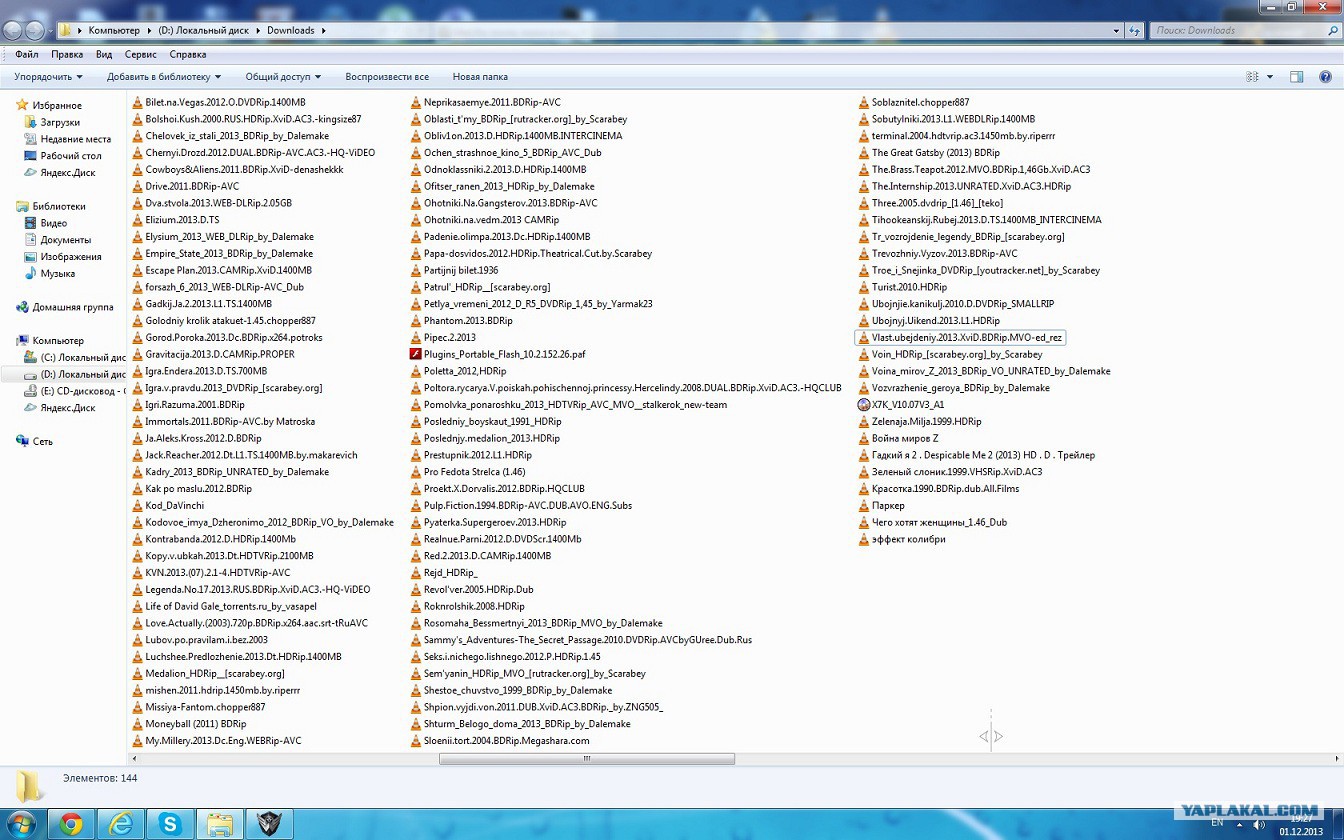Image resolution: width=1344 pixels, height=840 pixels.
Task: Open Skype taskbar icon
Action: coord(170,824)
